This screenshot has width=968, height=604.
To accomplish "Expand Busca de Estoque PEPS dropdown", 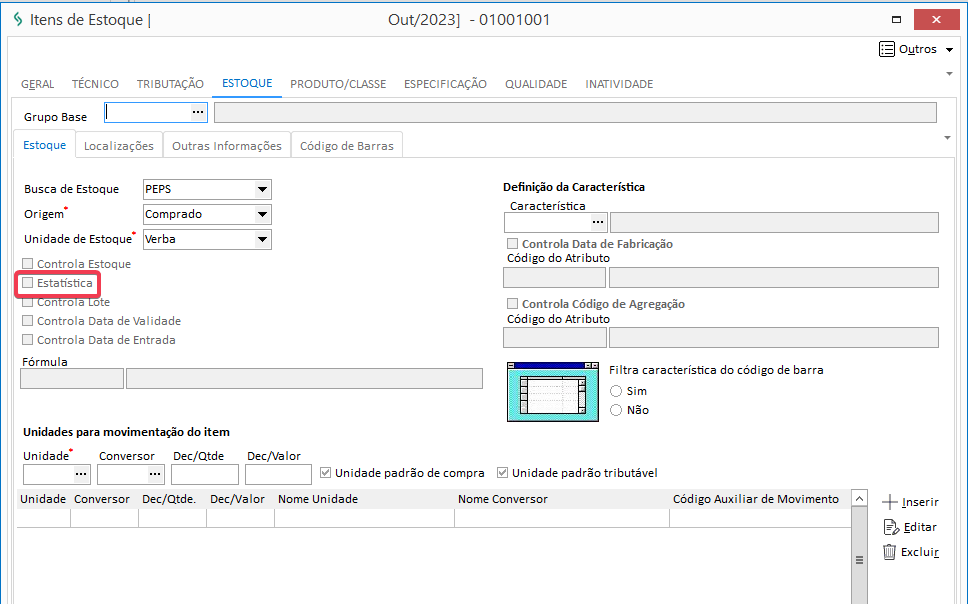I will tap(262, 189).
